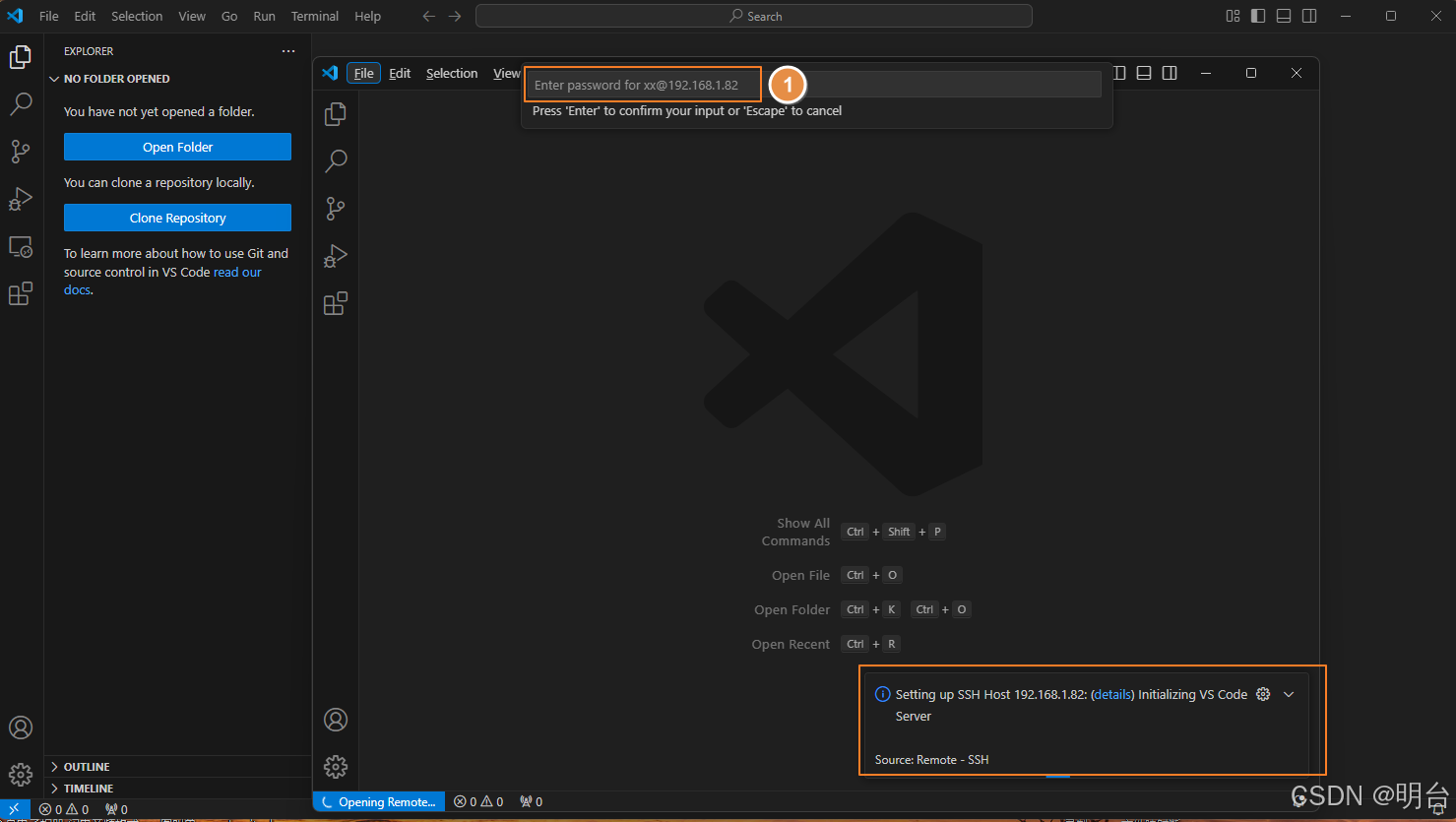1456x822 pixels.
Task: Click errors and warnings indicator in front window status bar
Action: (x=478, y=801)
